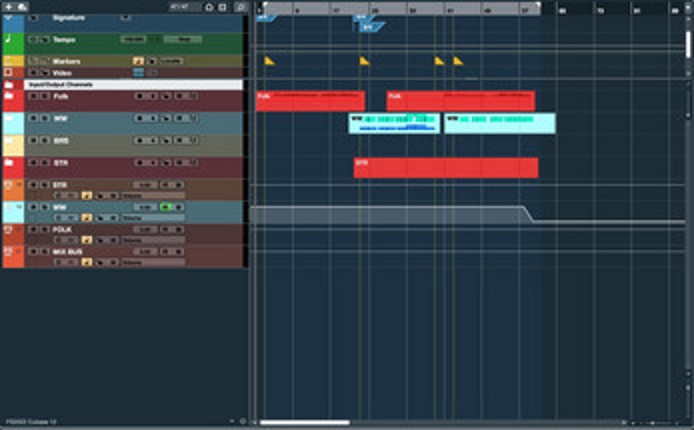Enable read automation on MIX BUS track
Image resolution: width=694 pixels, height=430 pixels.
166,252
